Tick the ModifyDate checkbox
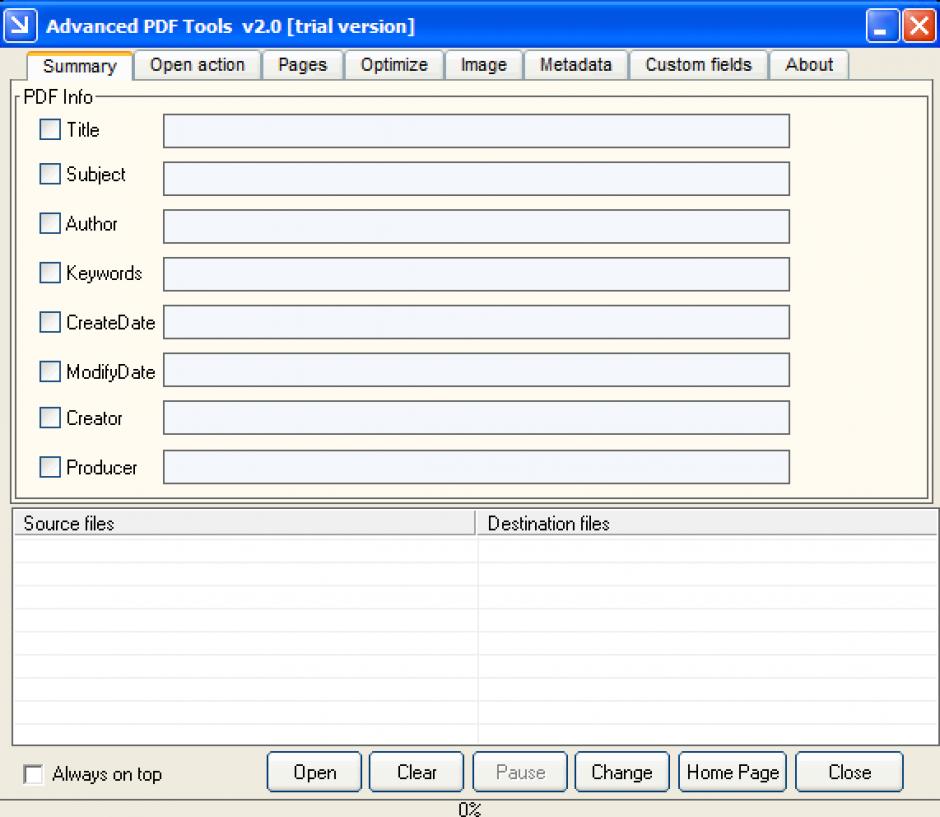 tap(50, 371)
